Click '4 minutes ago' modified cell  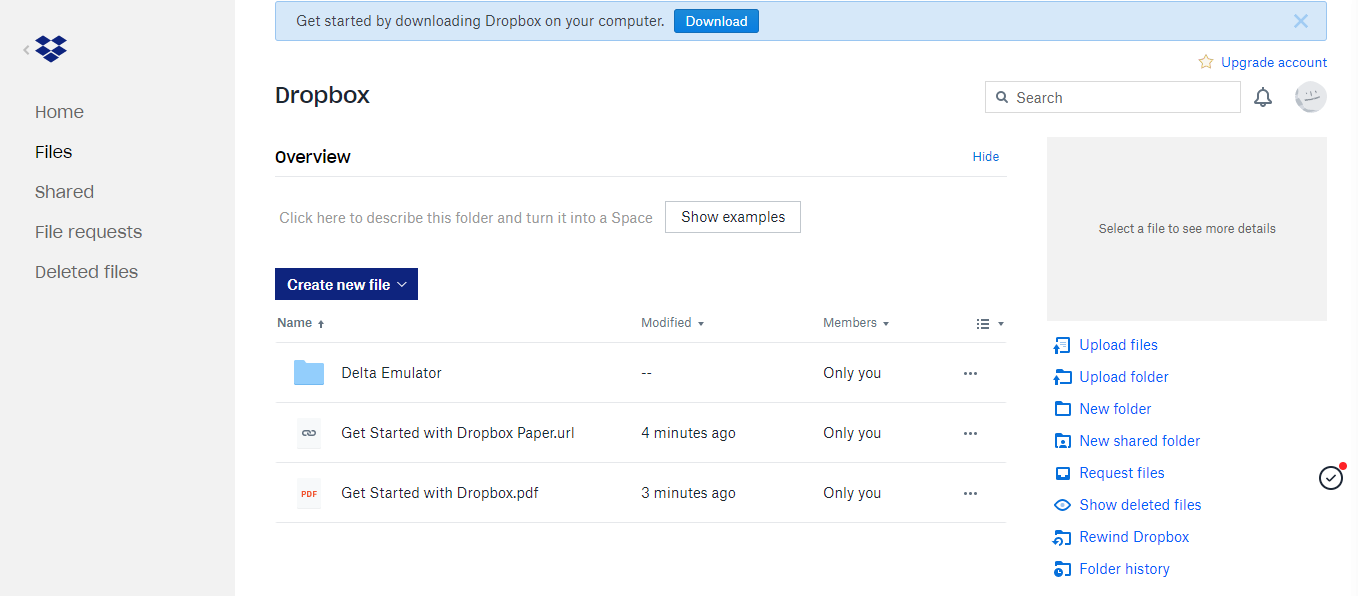pos(688,433)
